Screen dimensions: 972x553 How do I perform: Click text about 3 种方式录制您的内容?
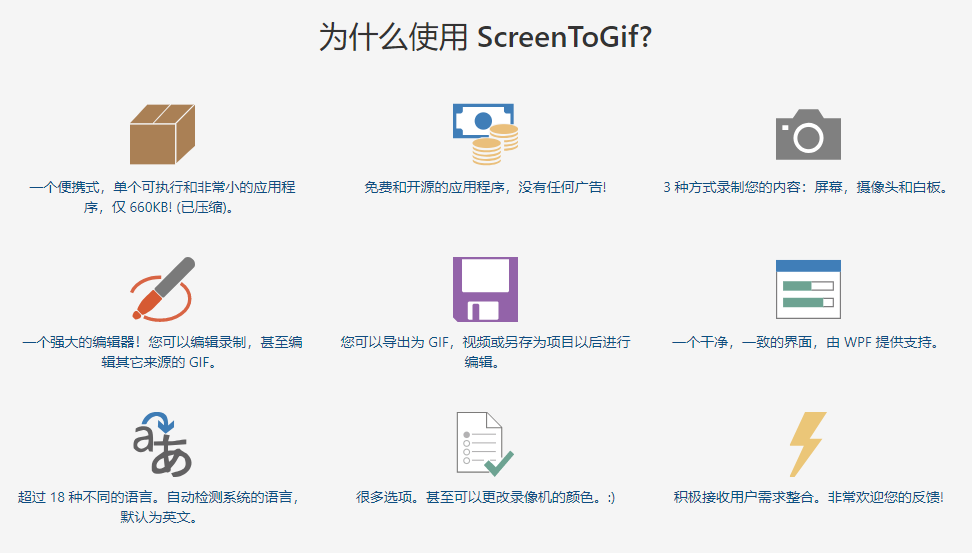coord(808,187)
